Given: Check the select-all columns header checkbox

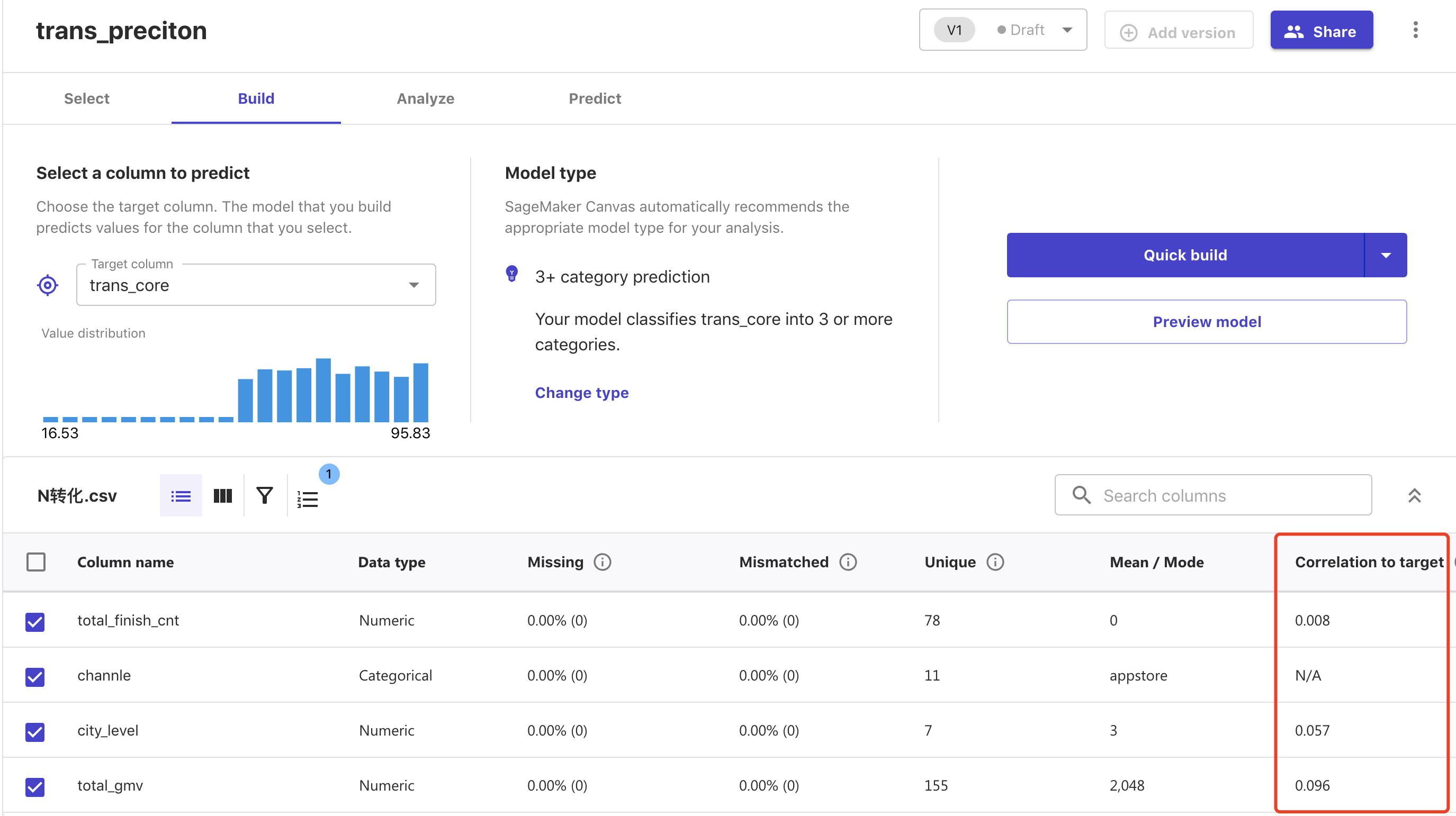Looking at the screenshot, I should coord(36,561).
